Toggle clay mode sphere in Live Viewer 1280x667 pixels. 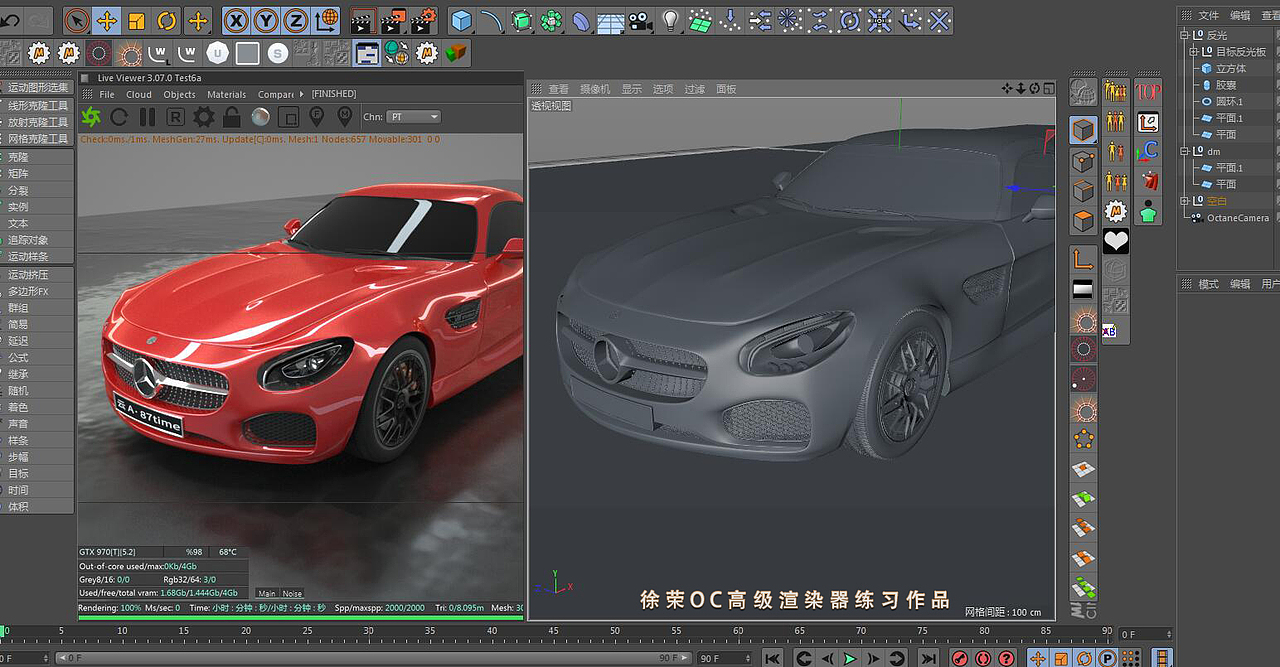pyautogui.click(x=260, y=117)
